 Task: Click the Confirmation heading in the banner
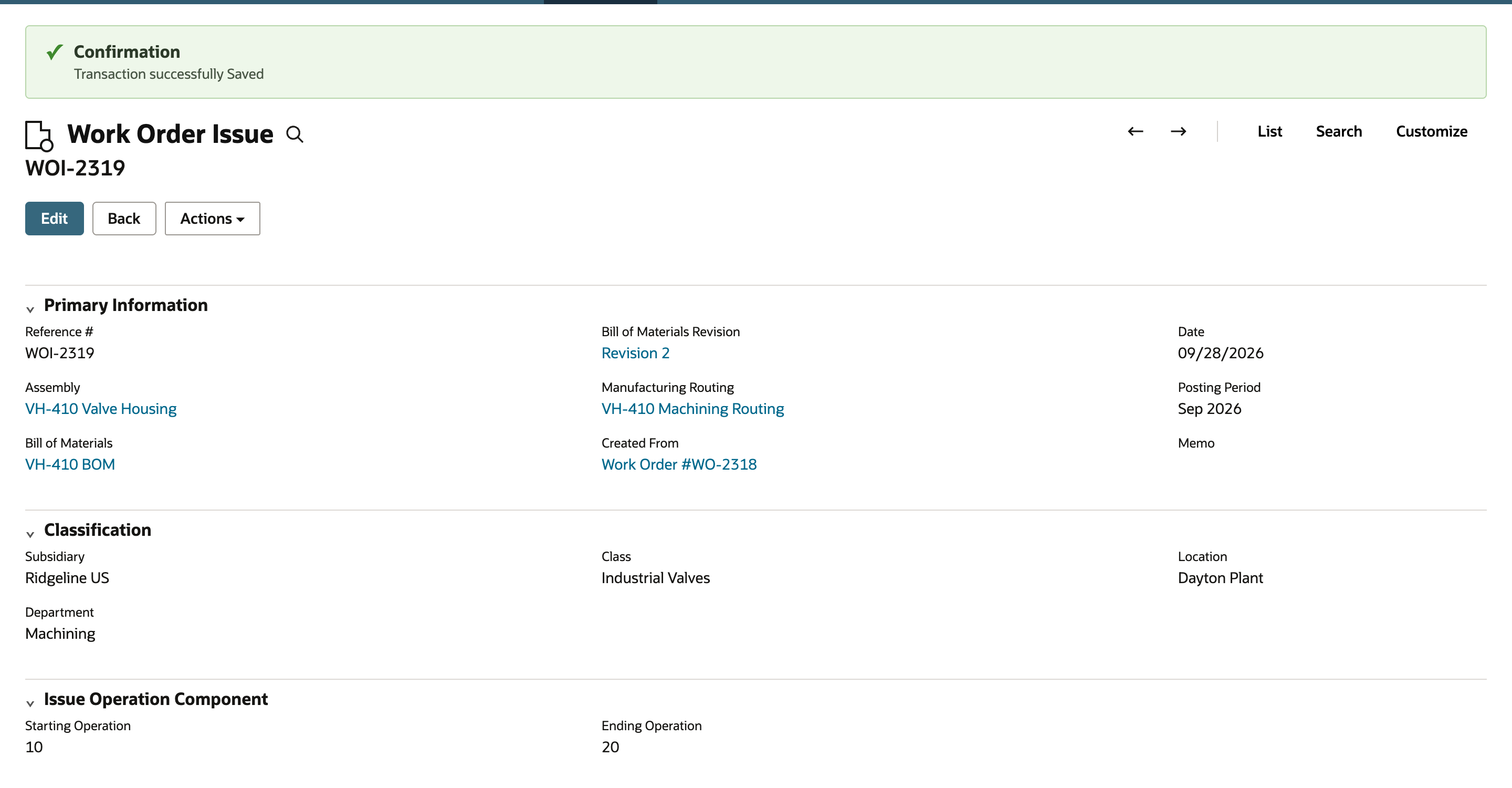(x=127, y=51)
